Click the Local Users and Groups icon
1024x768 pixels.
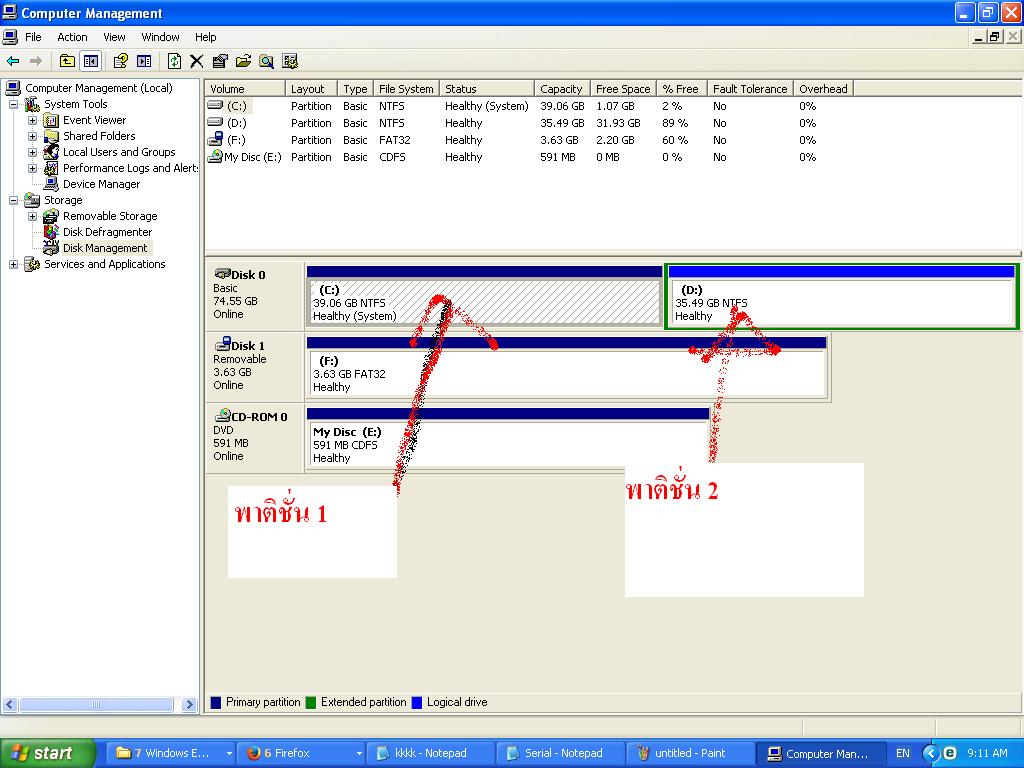coord(51,152)
